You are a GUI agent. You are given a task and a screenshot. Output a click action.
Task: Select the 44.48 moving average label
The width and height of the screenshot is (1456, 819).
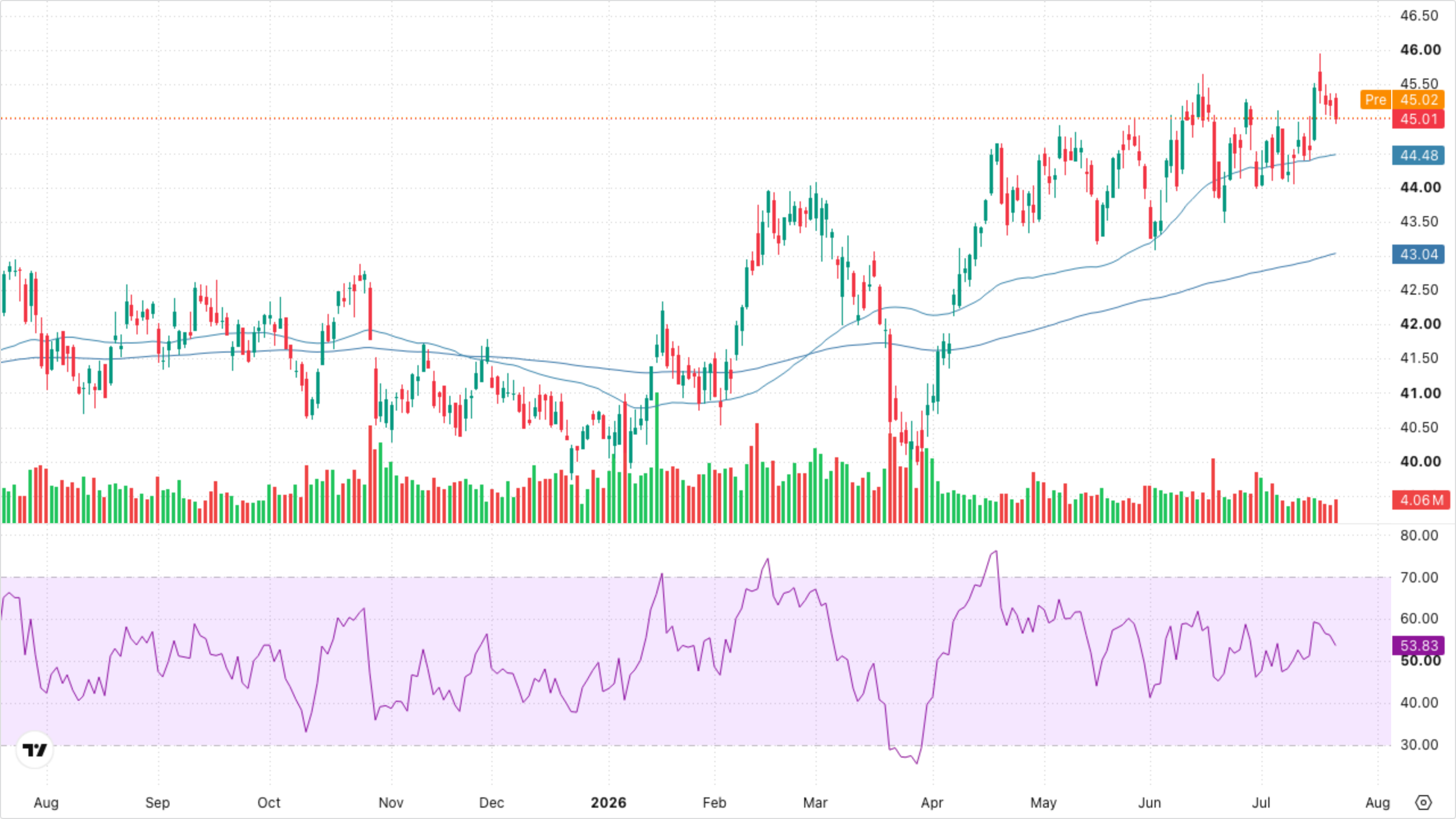(x=1418, y=155)
